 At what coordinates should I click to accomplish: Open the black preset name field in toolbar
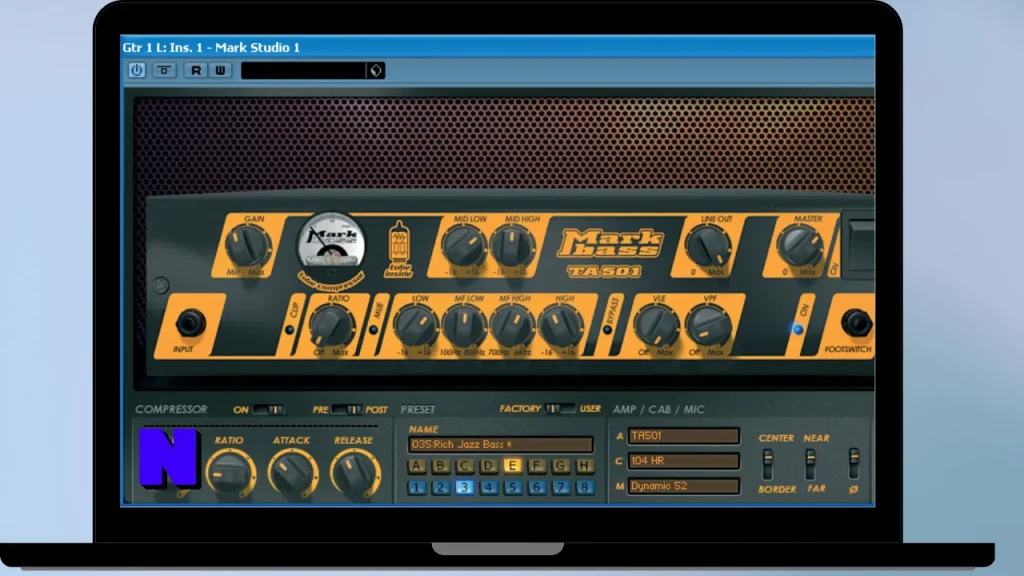304,71
